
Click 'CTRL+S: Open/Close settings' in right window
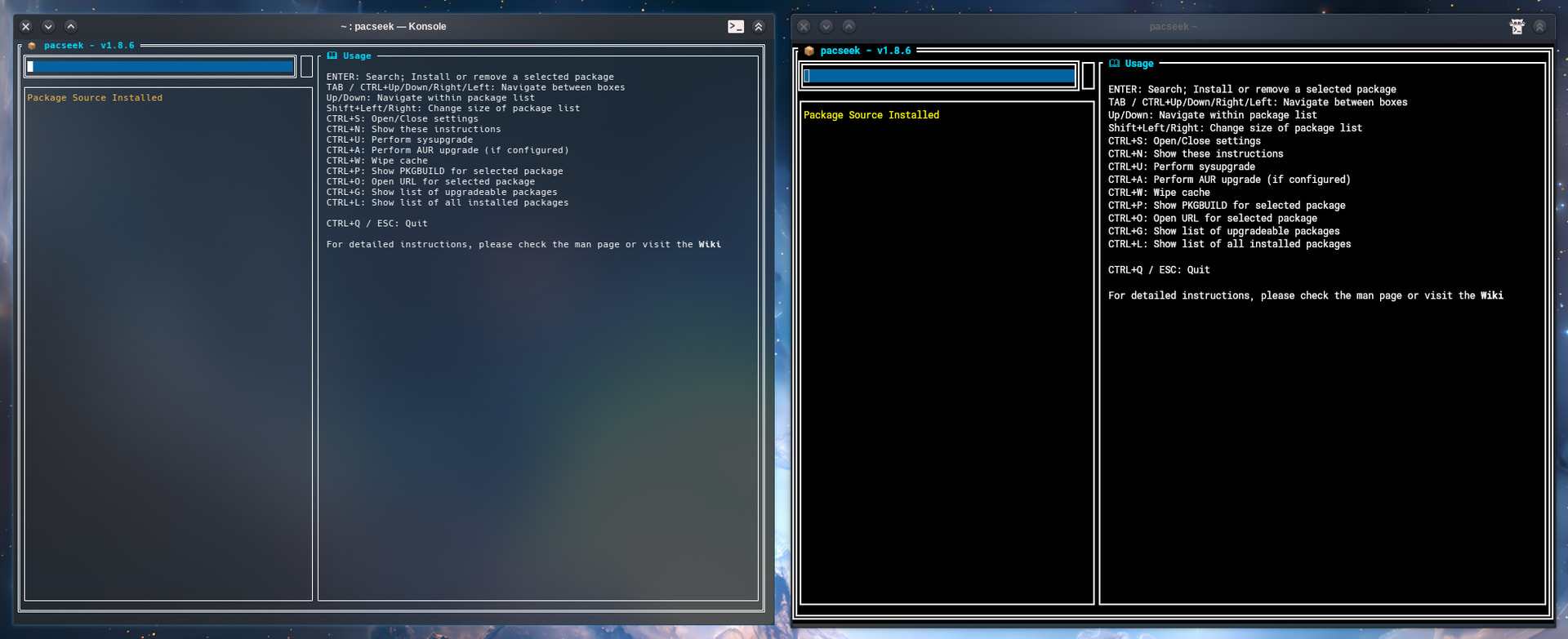coord(1184,141)
